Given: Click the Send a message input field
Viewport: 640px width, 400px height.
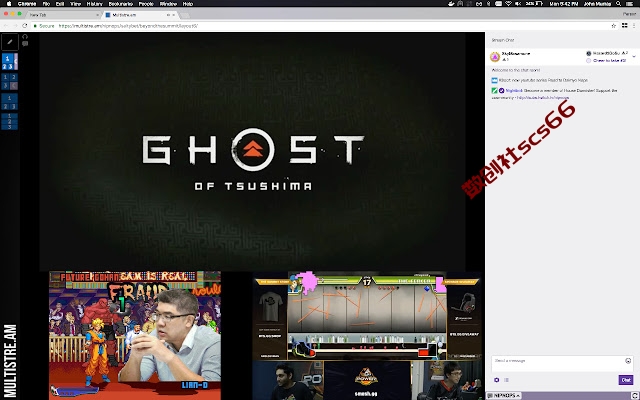Looking at the screenshot, I should coord(562,363).
